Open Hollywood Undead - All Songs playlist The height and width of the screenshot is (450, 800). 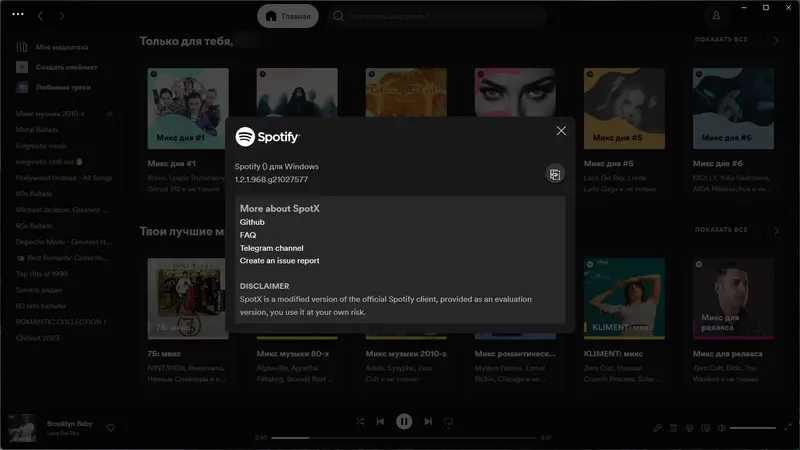click(x=64, y=178)
